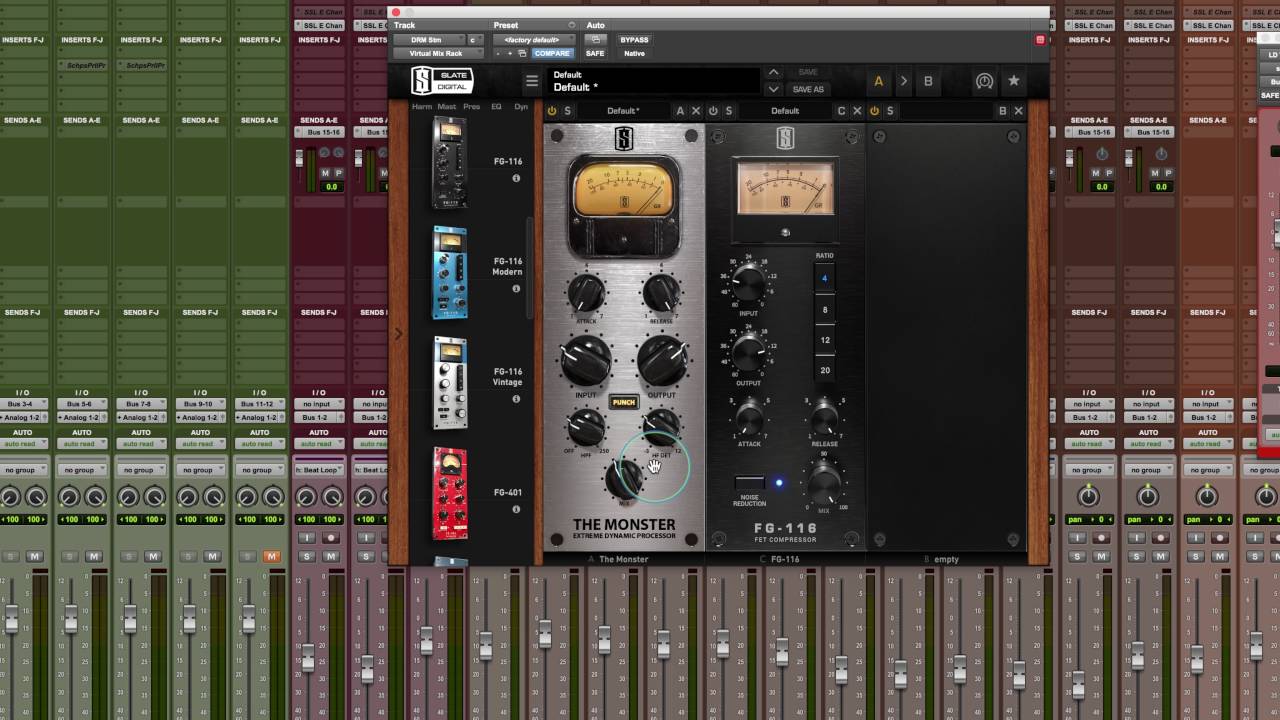1280x720 pixels.
Task: Select the FG-401 red module thumbnail
Action: coord(449,493)
